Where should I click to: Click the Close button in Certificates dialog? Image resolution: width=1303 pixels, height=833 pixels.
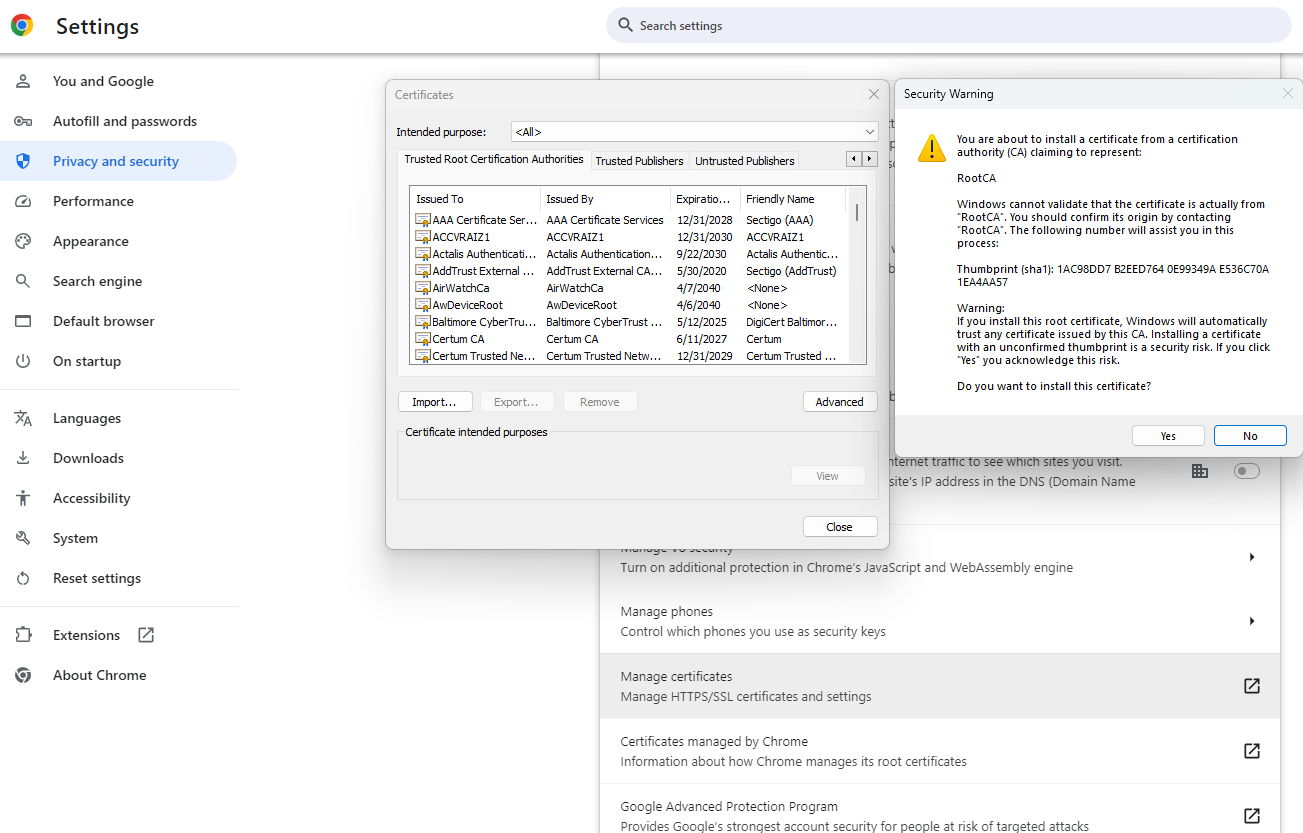[x=840, y=527]
